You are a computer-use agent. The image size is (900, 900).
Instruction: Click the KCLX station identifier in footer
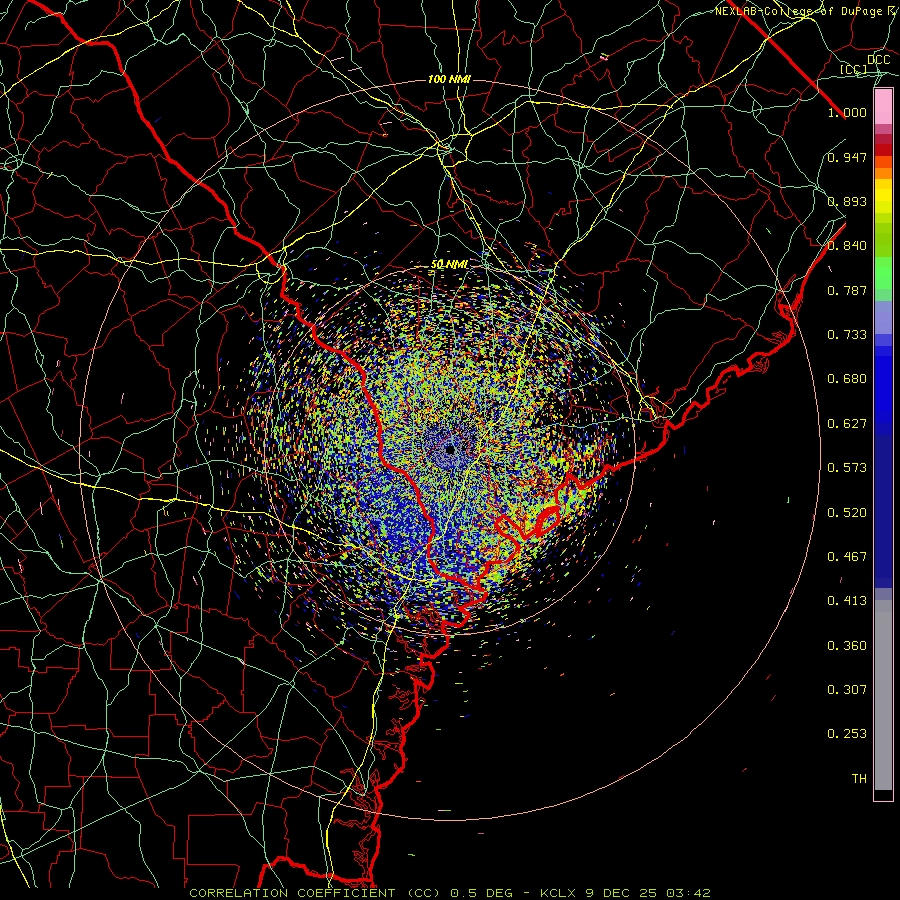(x=560, y=893)
